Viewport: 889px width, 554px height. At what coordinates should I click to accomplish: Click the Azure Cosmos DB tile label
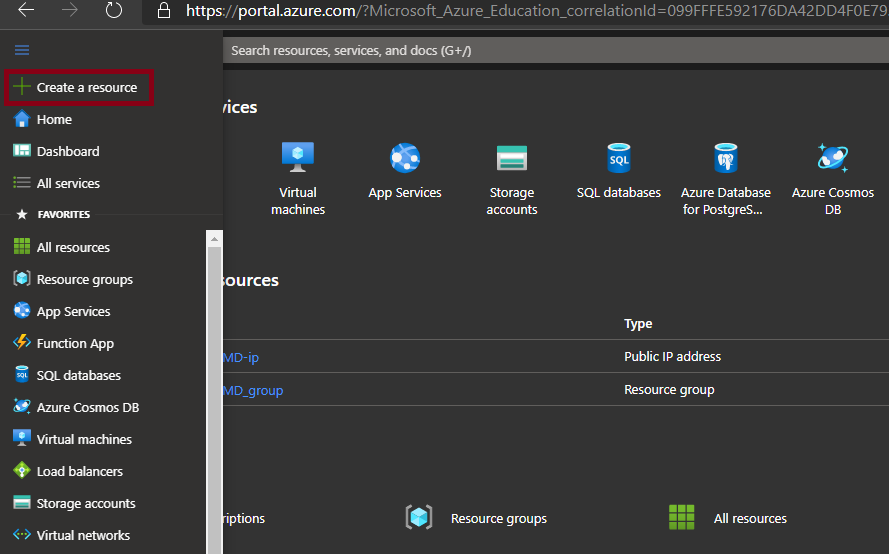pyautogui.click(x=833, y=201)
